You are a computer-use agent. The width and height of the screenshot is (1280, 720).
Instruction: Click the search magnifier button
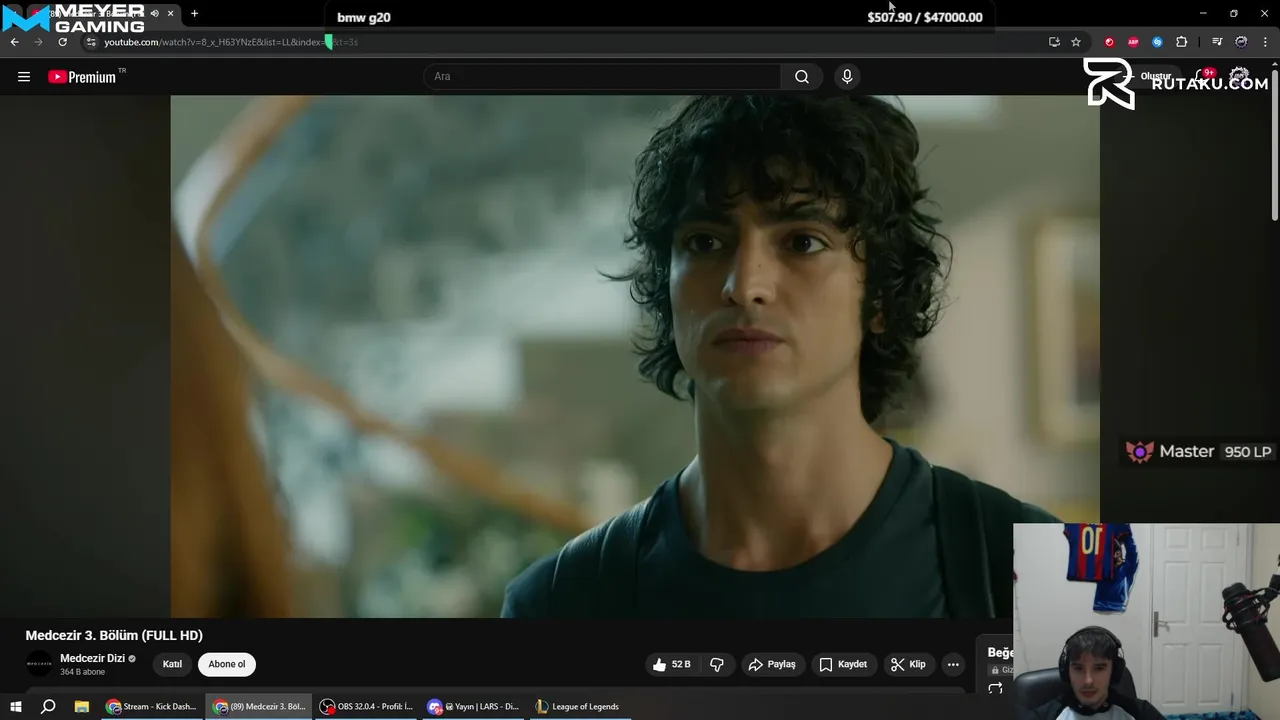(802, 77)
